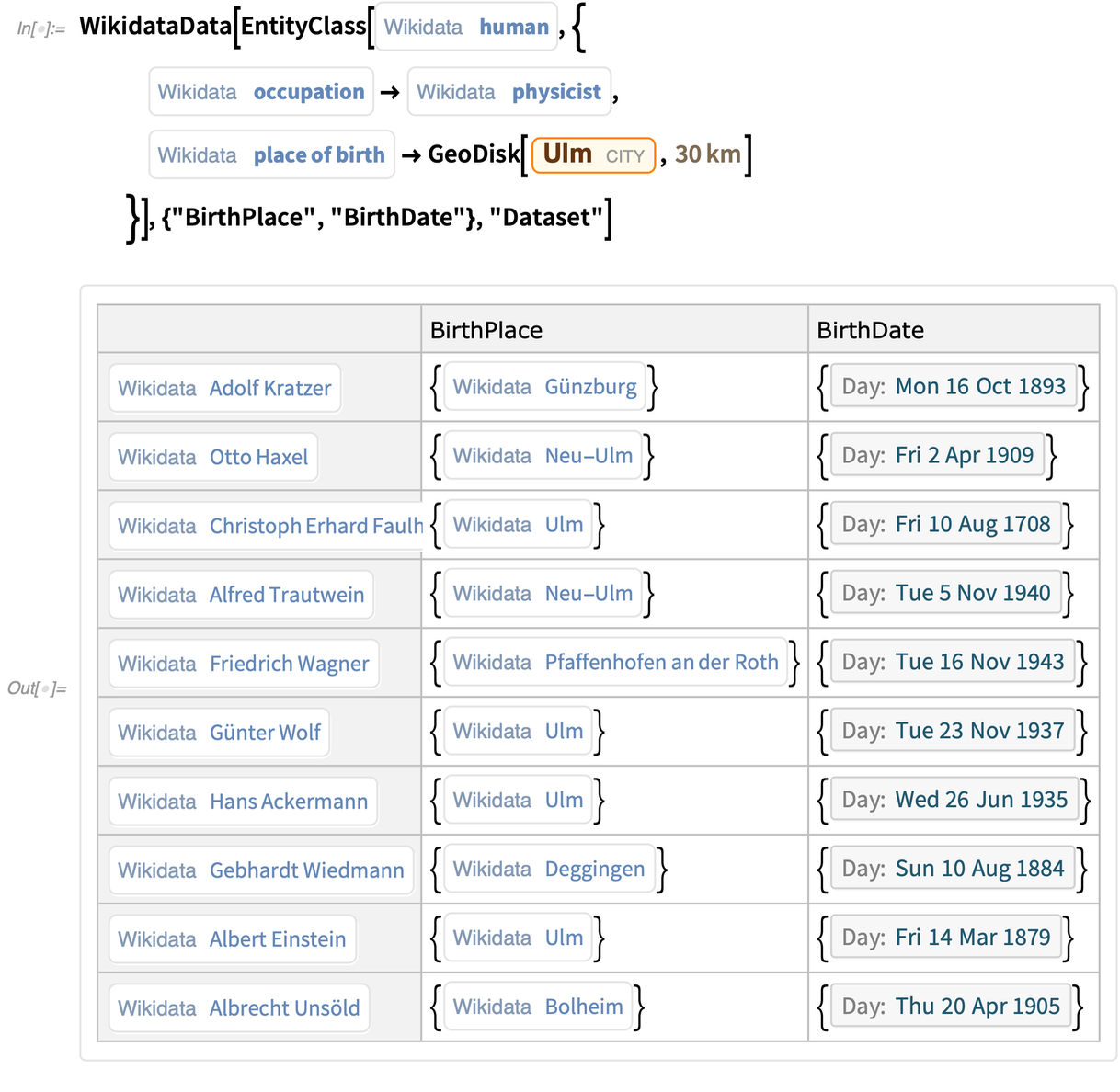The height and width of the screenshot is (1092, 1120).
Task: Click the physicist entity in the input cell
Action: pos(509,91)
